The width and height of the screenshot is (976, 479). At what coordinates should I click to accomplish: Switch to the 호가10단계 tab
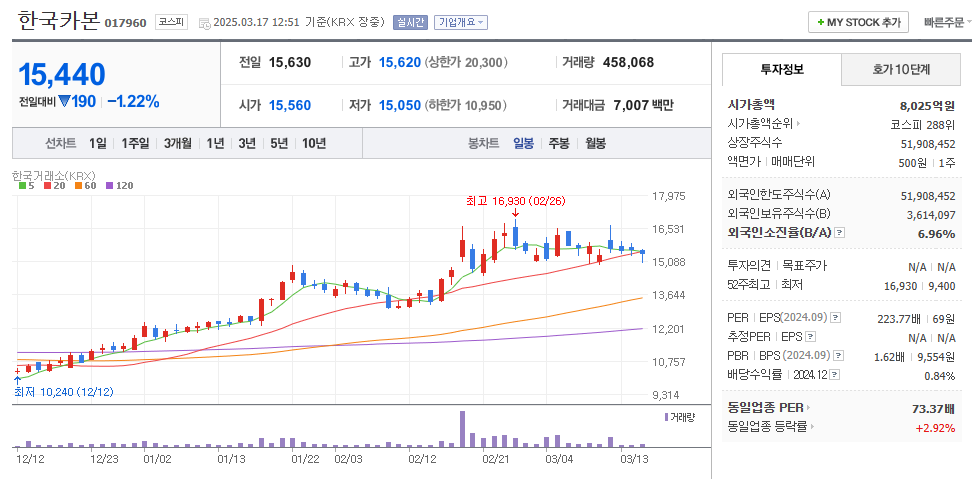(901, 69)
